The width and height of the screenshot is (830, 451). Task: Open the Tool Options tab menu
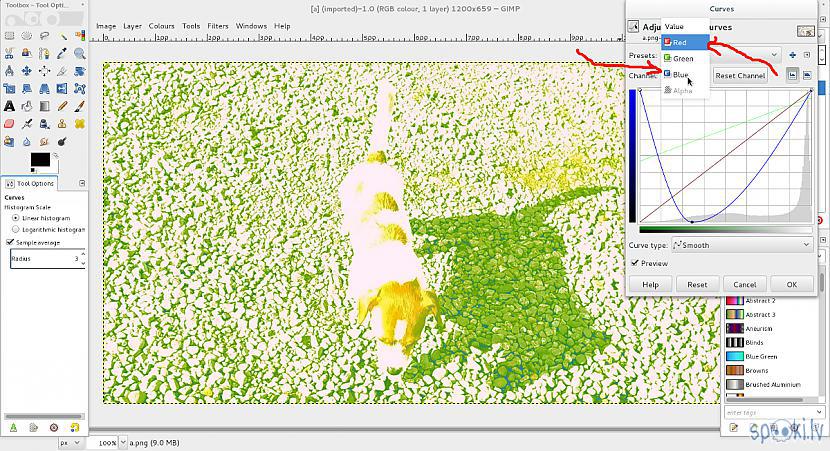pyautogui.click(x=82, y=183)
